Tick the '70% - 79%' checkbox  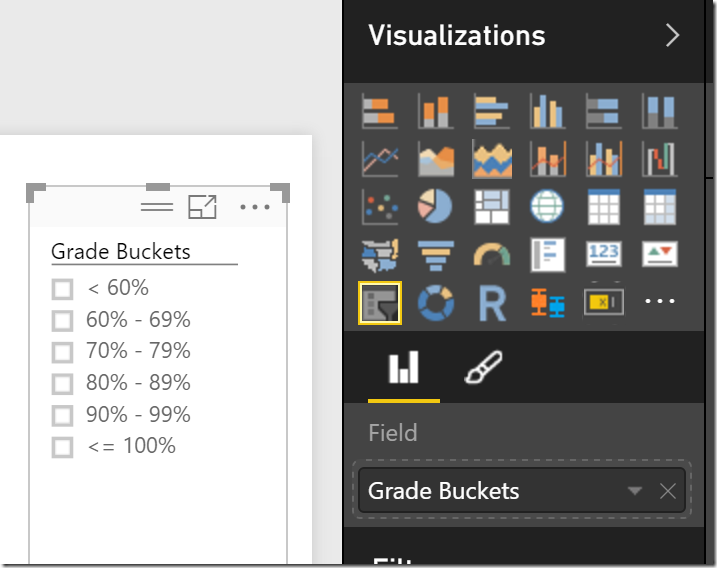click(63, 352)
